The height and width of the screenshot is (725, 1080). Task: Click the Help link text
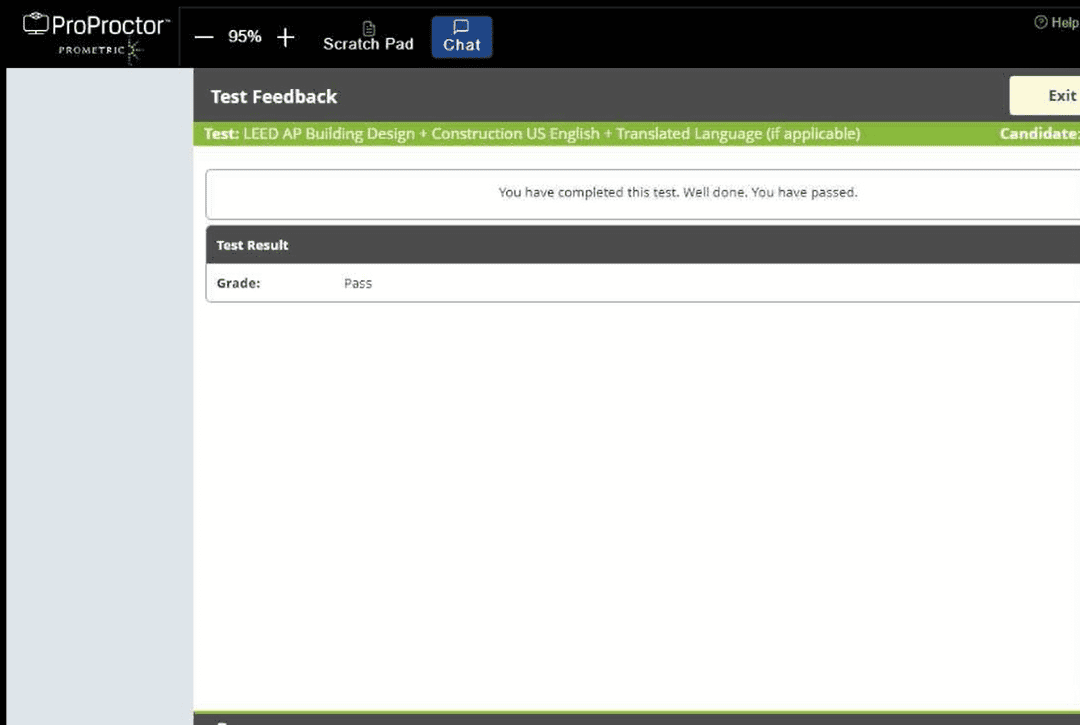click(x=1064, y=23)
